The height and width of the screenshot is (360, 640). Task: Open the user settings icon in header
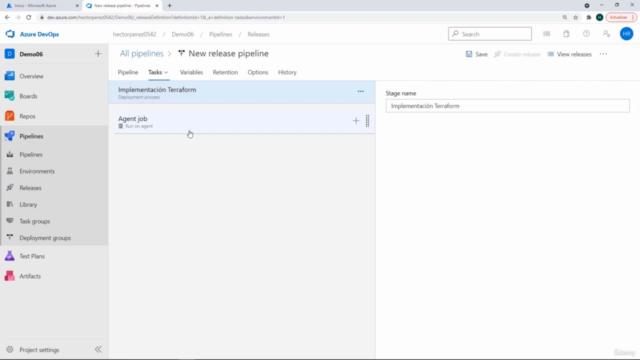(x=606, y=34)
